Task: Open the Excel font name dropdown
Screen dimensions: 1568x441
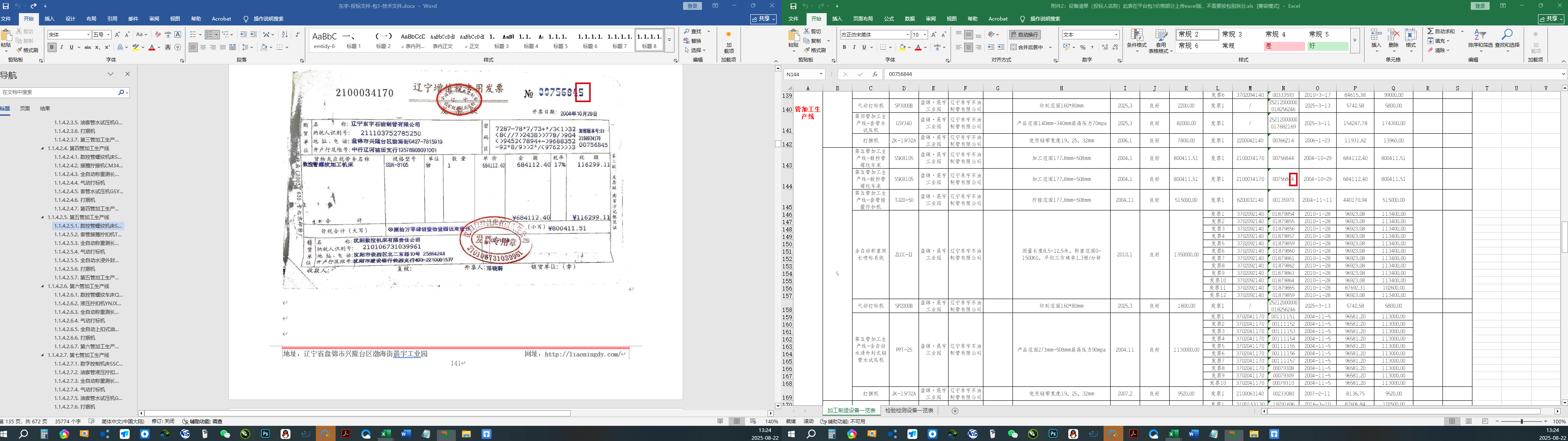Action: click(907, 35)
